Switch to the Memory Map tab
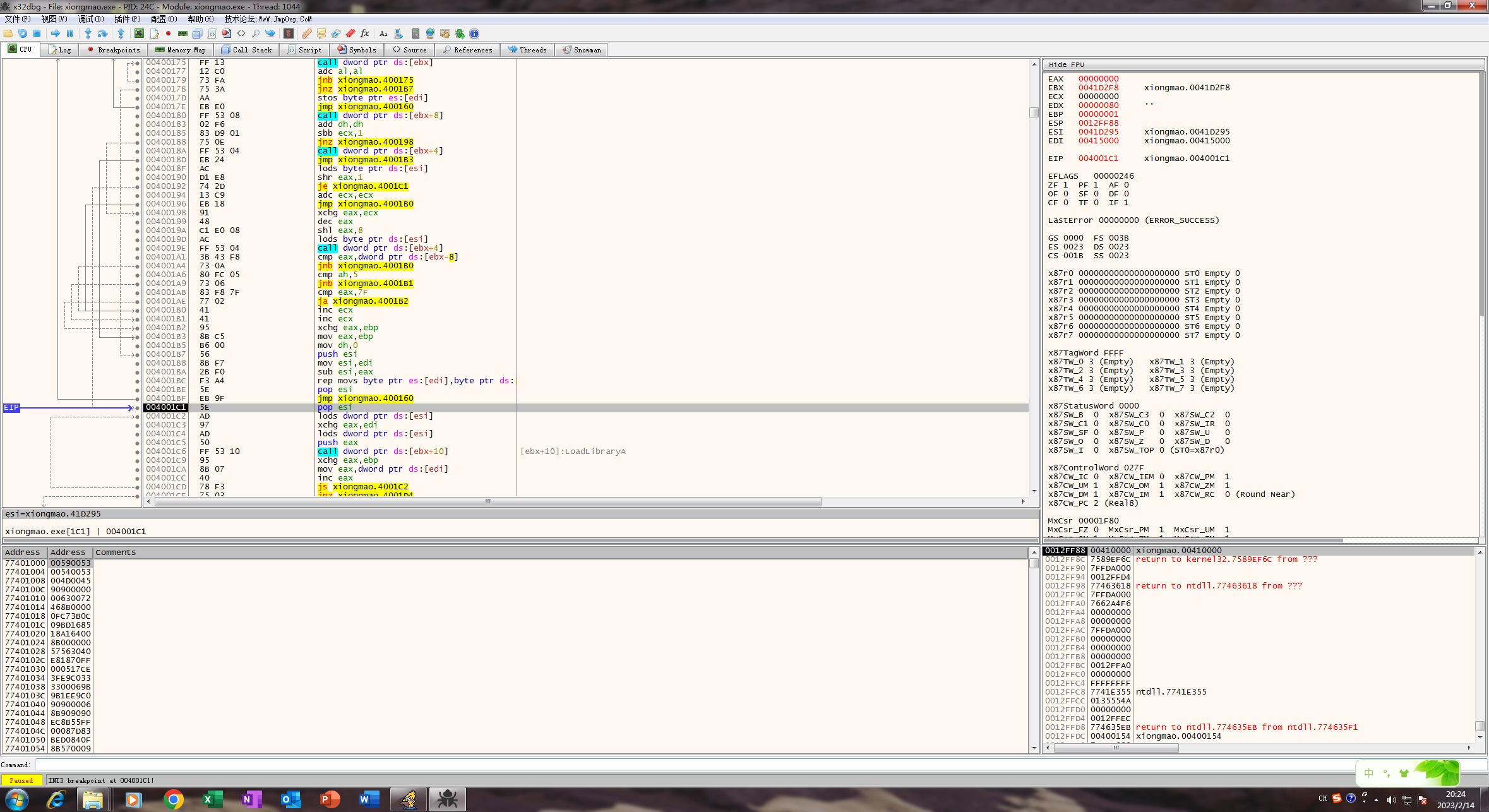 181,50
